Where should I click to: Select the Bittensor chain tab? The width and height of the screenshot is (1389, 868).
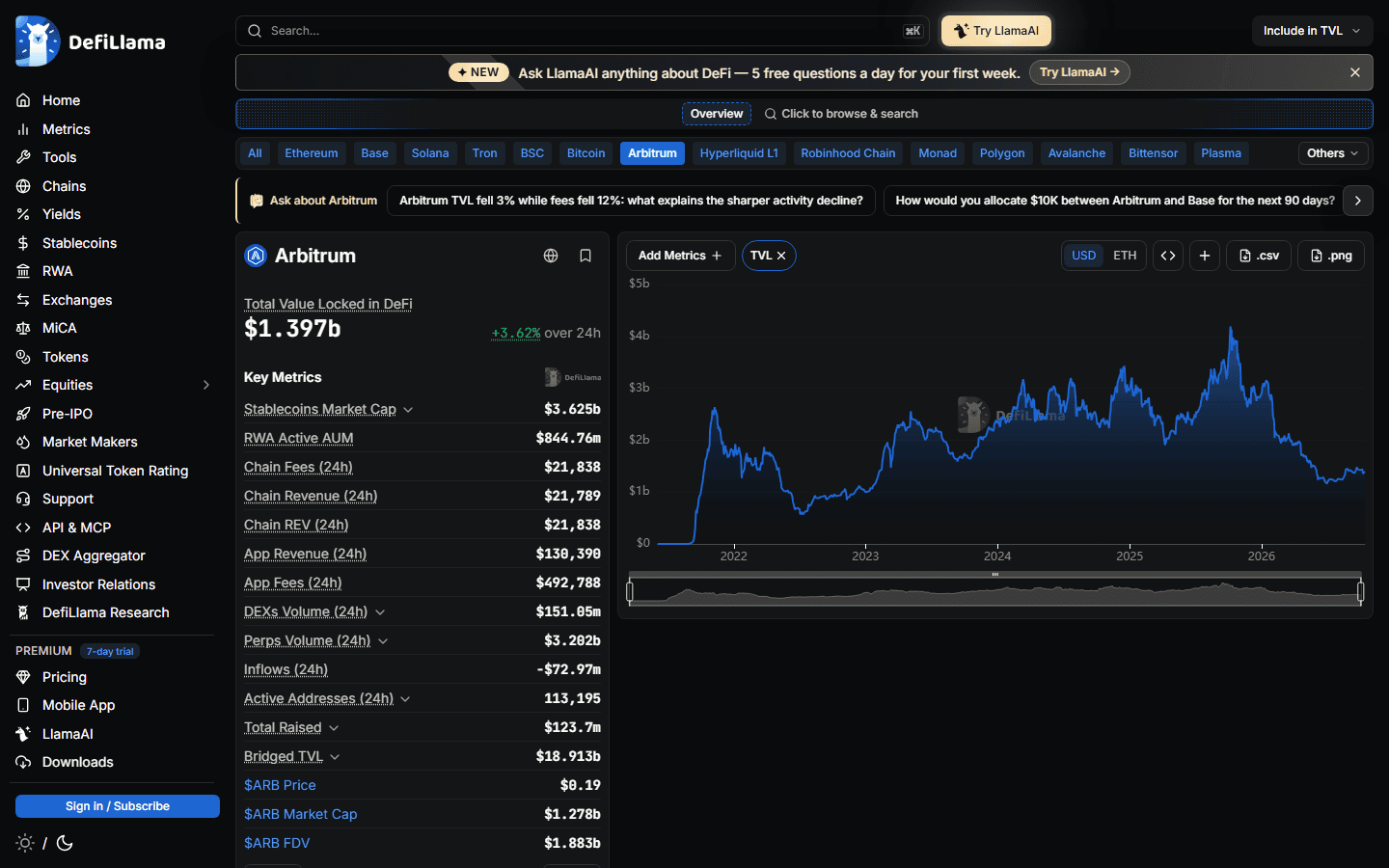(x=1153, y=153)
